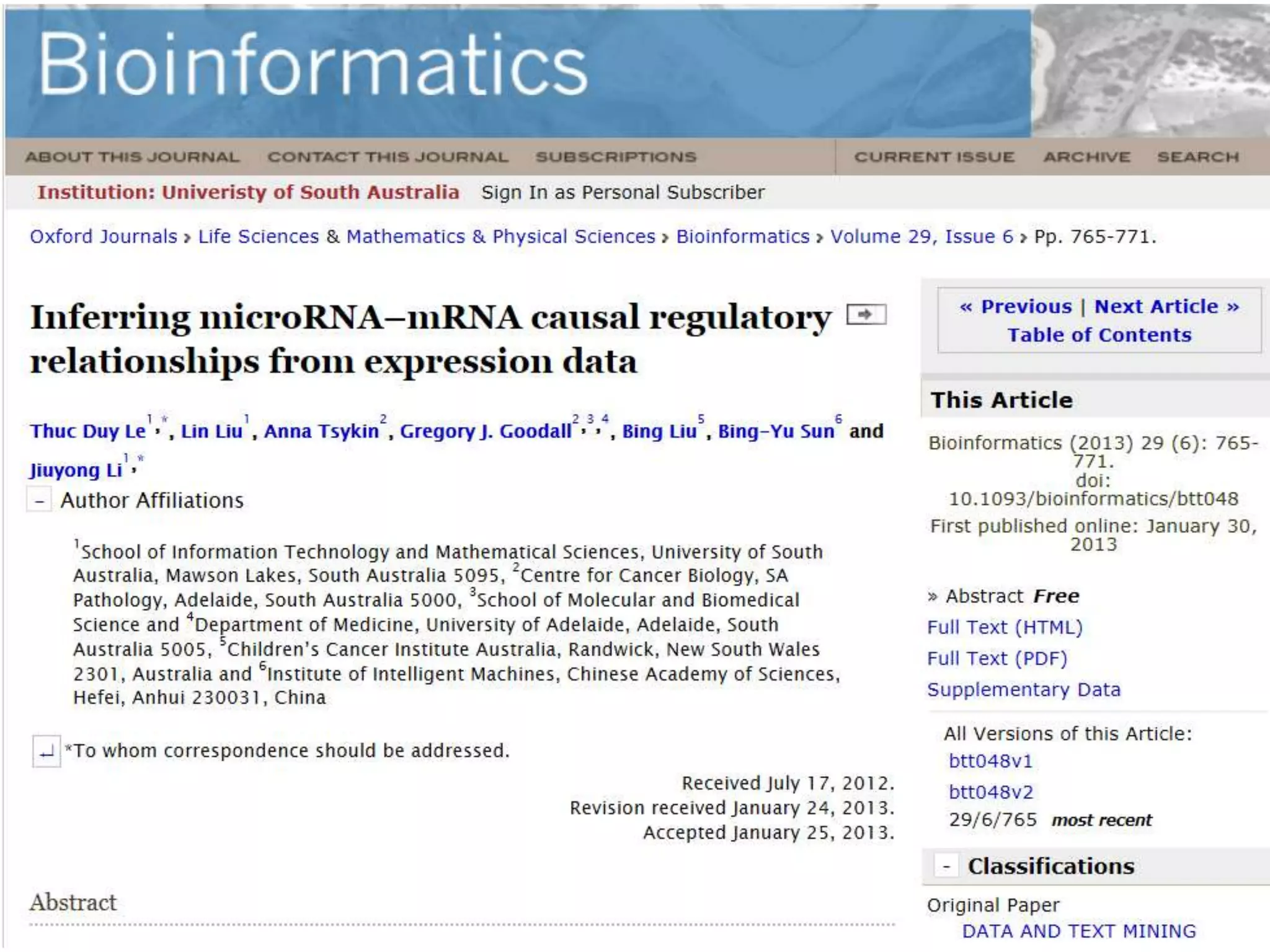This screenshot has height=952, width=1270.
Task: Open Full Text (PDF) link
Action: (997, 659)
